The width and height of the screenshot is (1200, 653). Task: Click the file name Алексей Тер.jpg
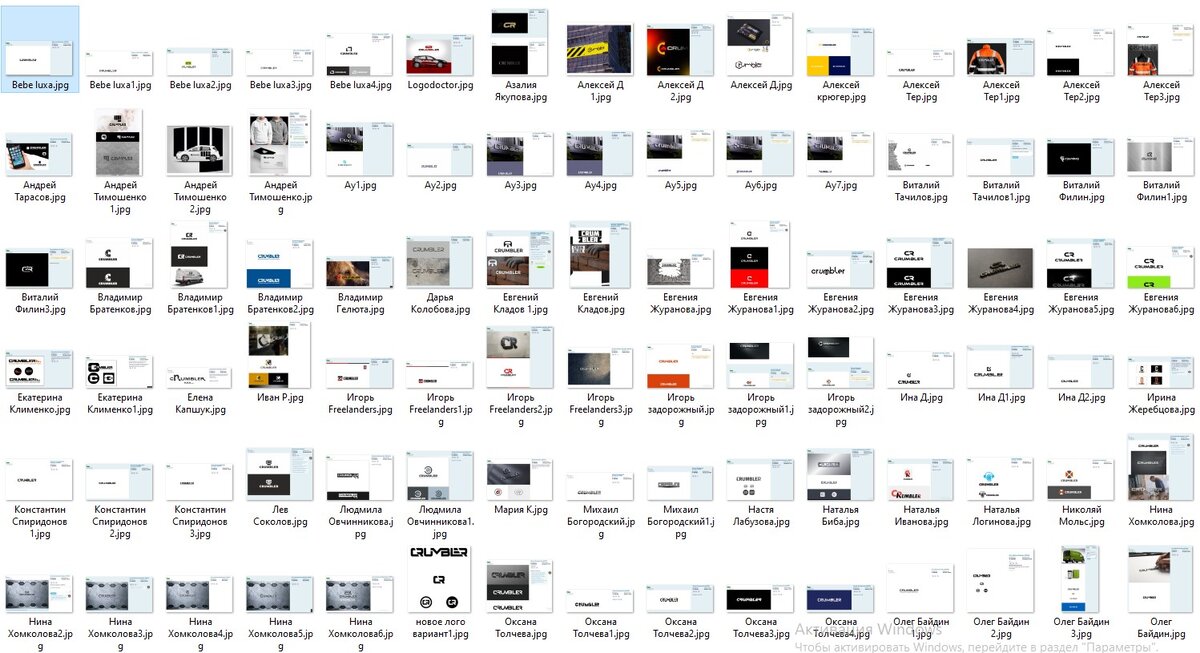921,91
